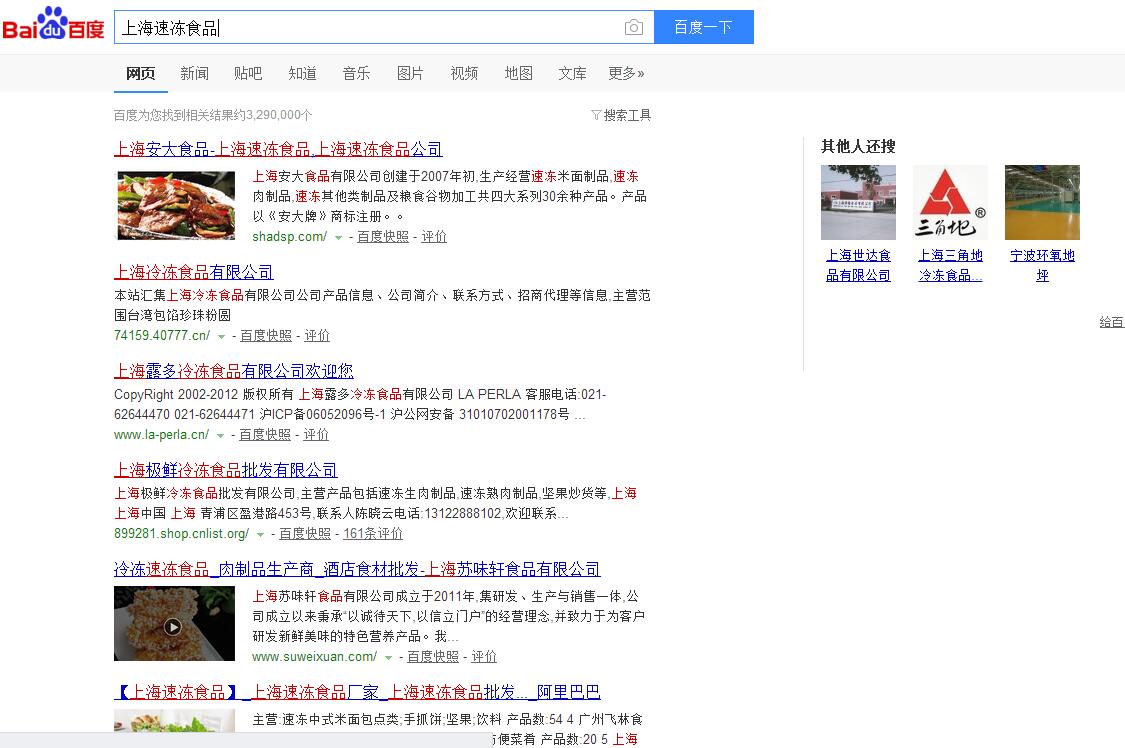Open 百度快照 for suweixuan.com result
This screenshot has width=1125, height=748.
[433, 657]
